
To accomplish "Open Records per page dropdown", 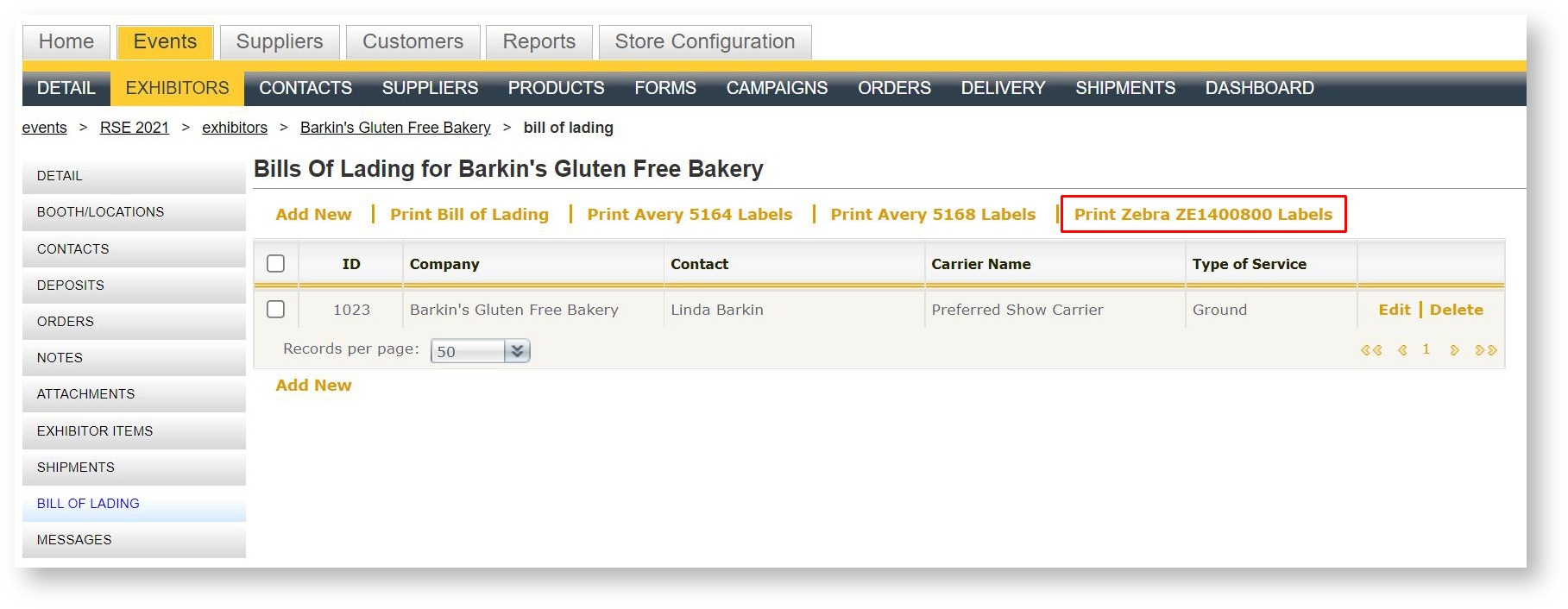I will click(480, 351).
